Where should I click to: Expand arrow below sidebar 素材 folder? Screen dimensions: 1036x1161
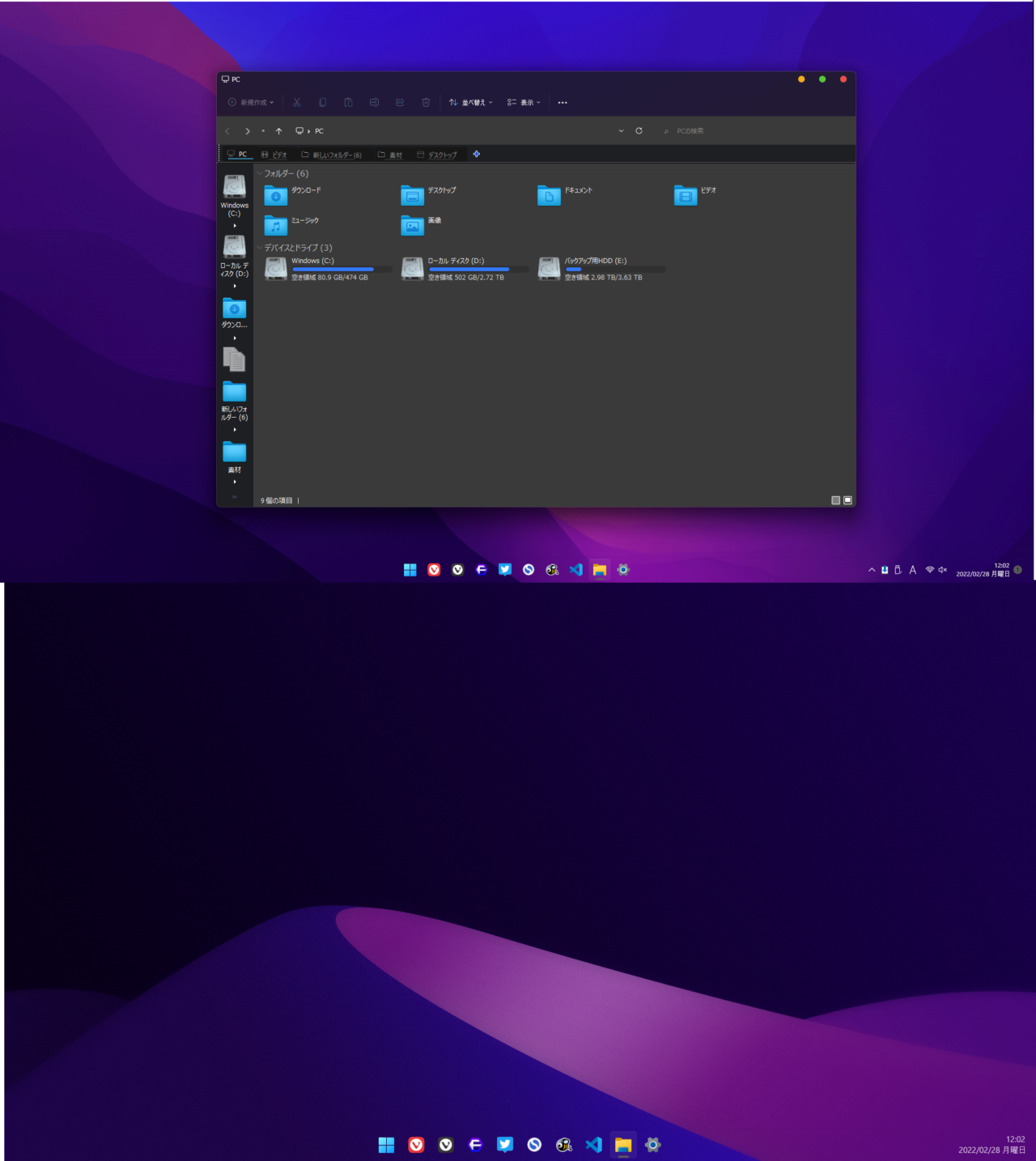point(235,482)
